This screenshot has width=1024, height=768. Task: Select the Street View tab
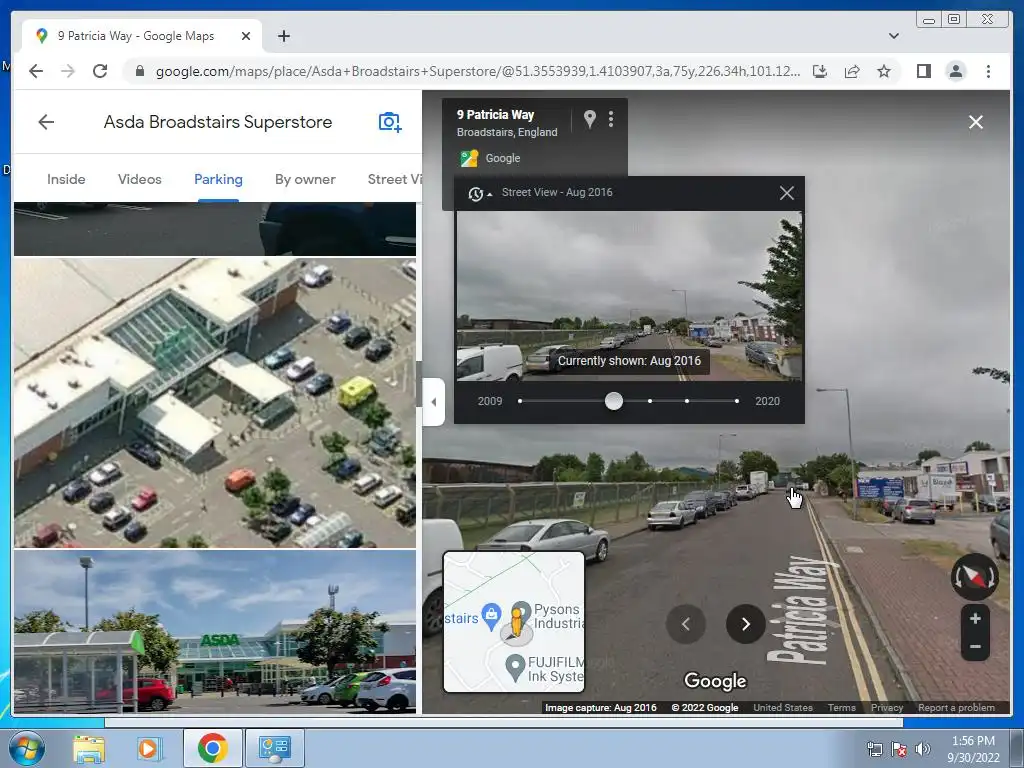coord(394,179)
